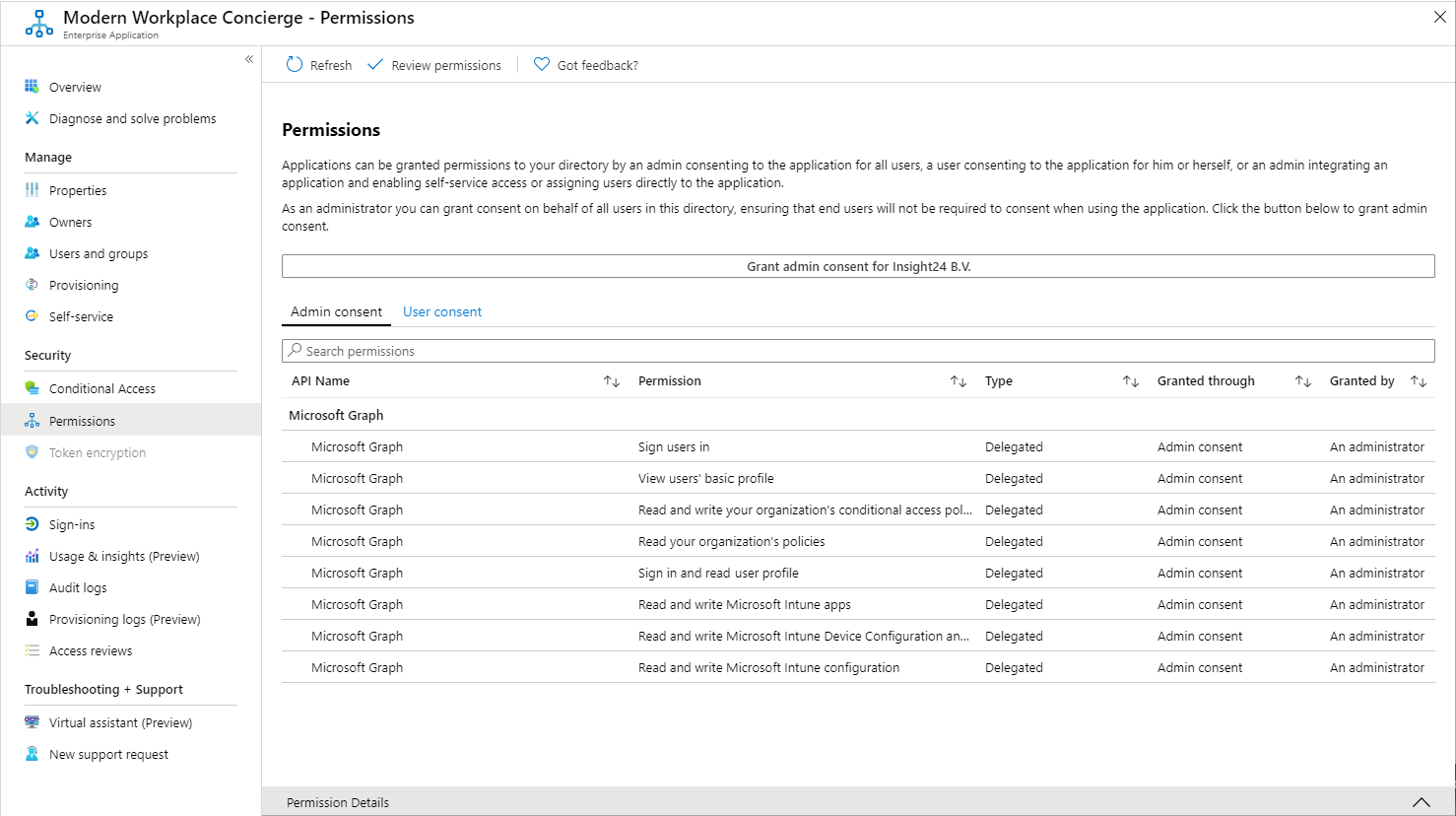Select Read your organization's policies row
The width and height of the screenshot is (1456, 816).
point(858,541)
